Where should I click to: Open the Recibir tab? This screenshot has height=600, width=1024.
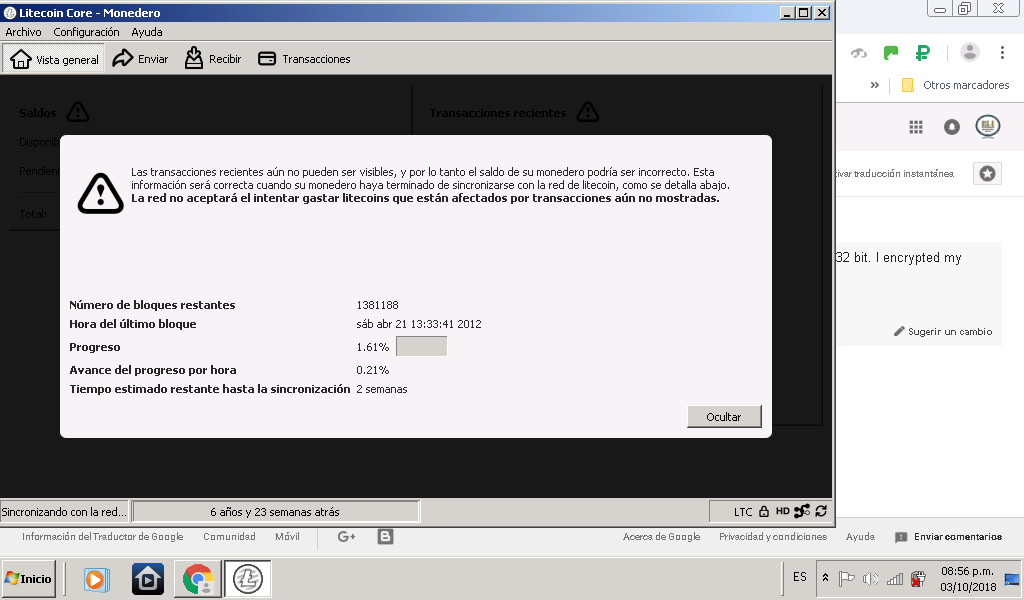click(213, 59)
